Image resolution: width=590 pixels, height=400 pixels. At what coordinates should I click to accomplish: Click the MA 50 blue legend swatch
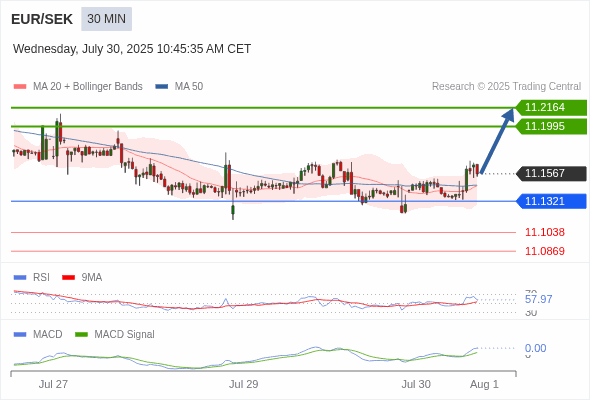point(162,87)
